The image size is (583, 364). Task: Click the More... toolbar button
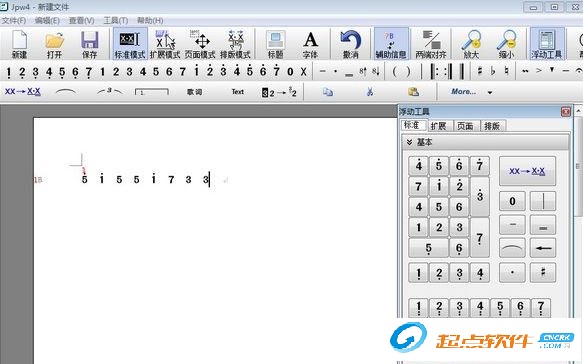tap(463, 91)
